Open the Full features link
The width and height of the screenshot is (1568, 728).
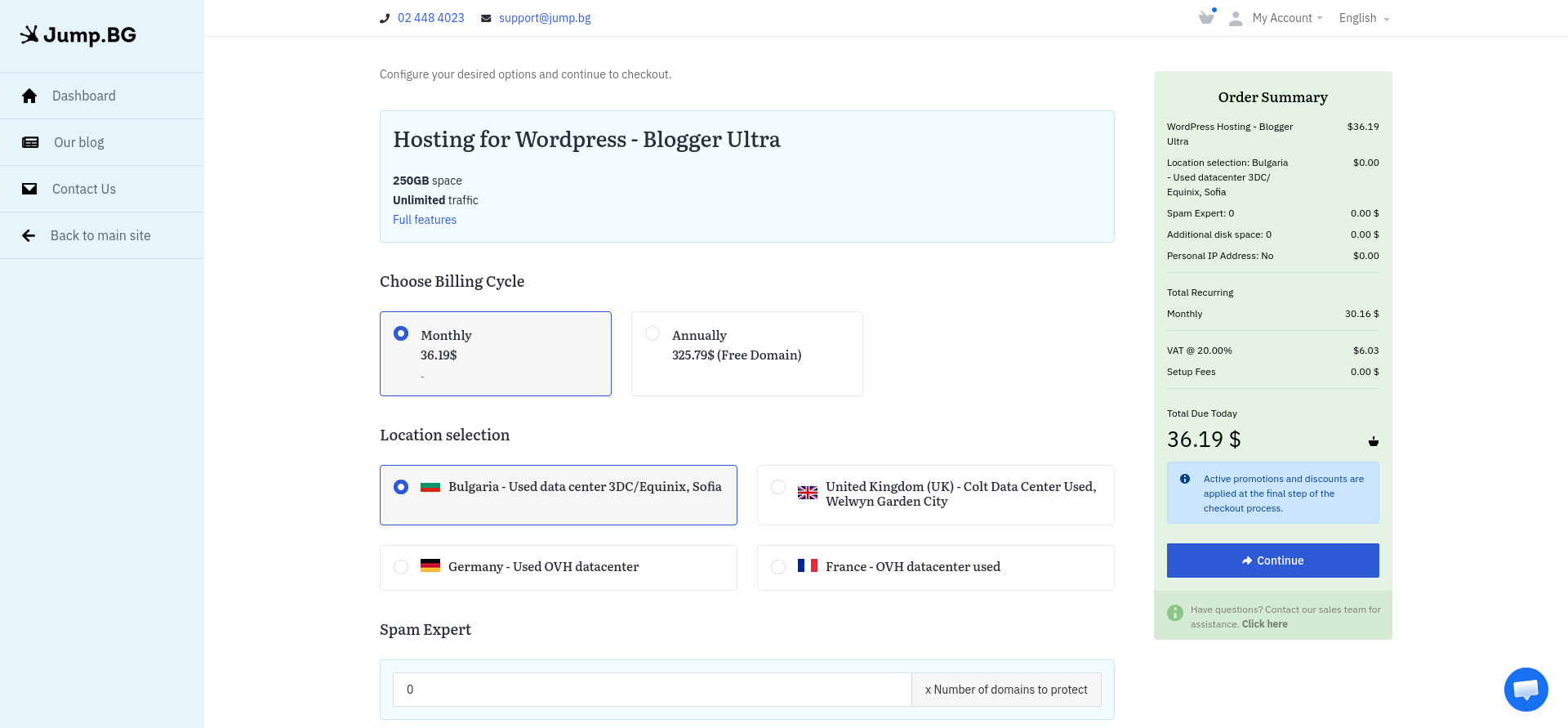(425, 220)
